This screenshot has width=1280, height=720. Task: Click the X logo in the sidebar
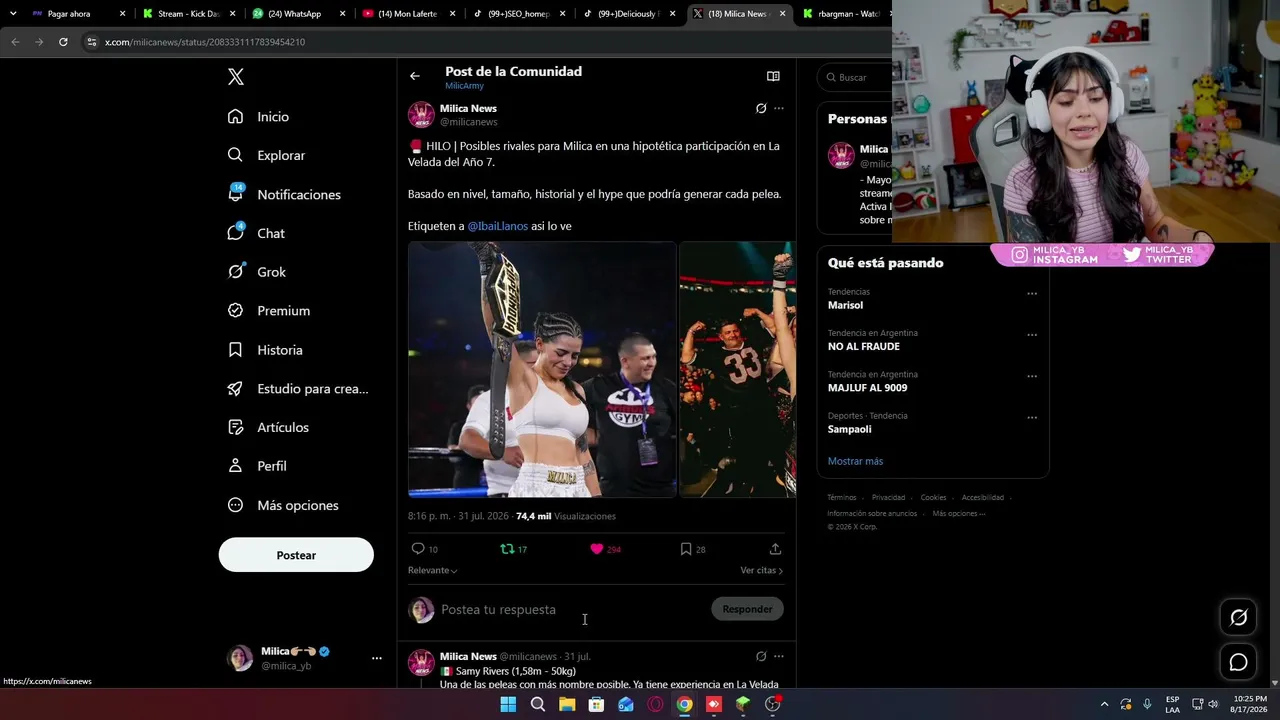tap(236, 77)
